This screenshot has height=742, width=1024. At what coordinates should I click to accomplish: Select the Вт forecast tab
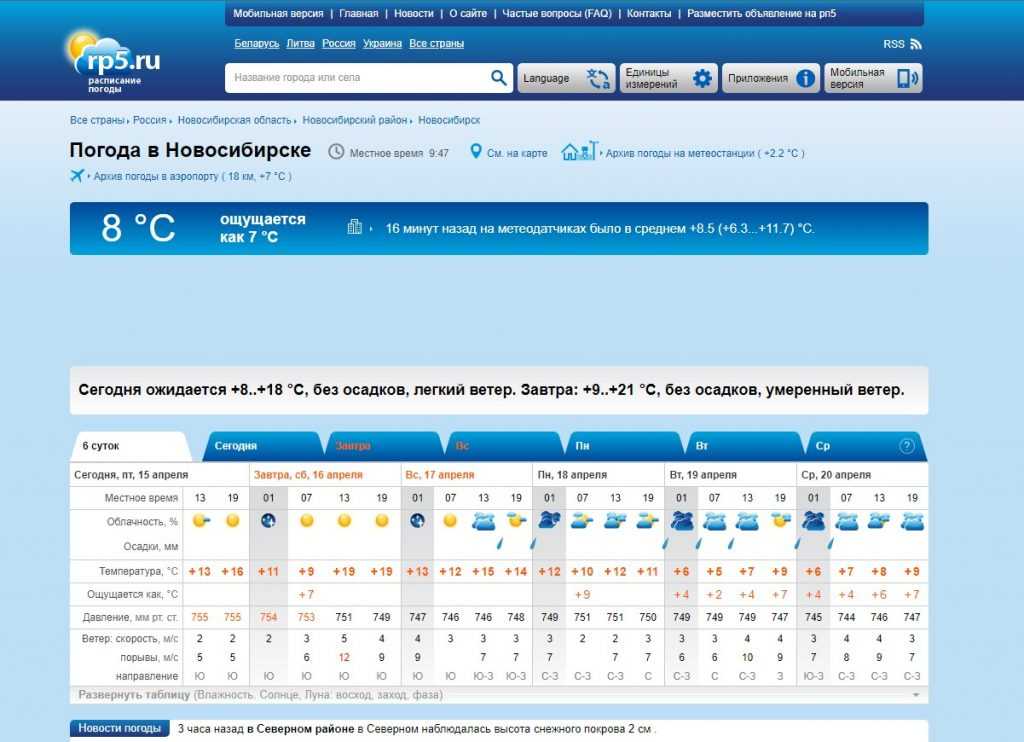pos(702,446)
